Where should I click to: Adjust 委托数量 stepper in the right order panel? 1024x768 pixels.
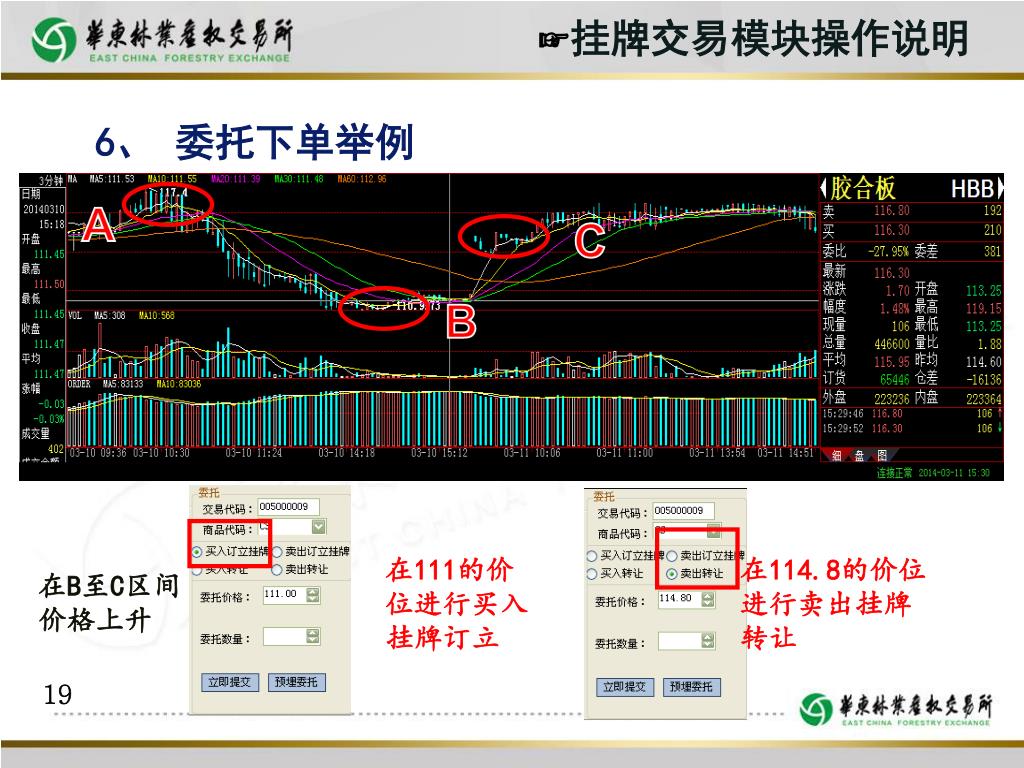(x=708, y=641)
